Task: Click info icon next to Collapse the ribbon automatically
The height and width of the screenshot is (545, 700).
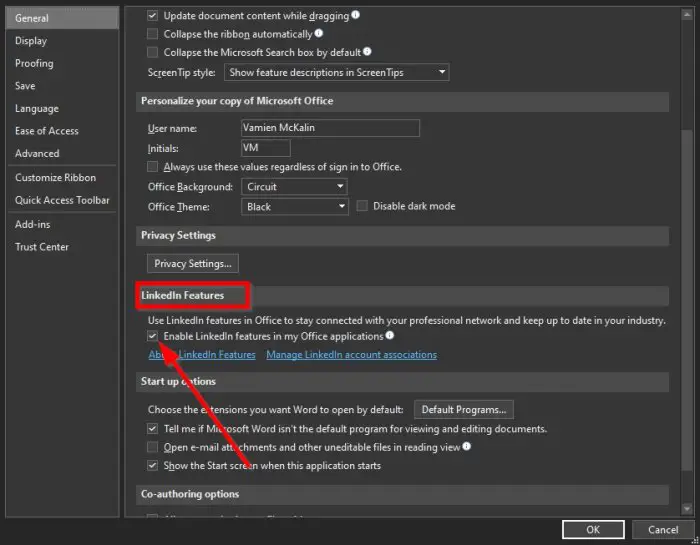Action: [x=319, y=33]
